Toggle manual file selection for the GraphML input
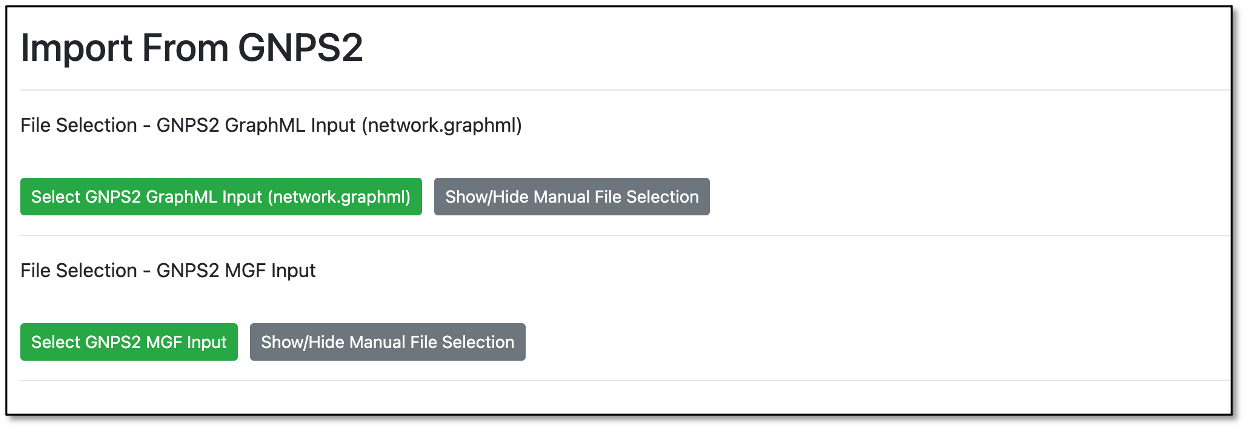This screenshot has width=1246, height=428. [x=572, y=197]
